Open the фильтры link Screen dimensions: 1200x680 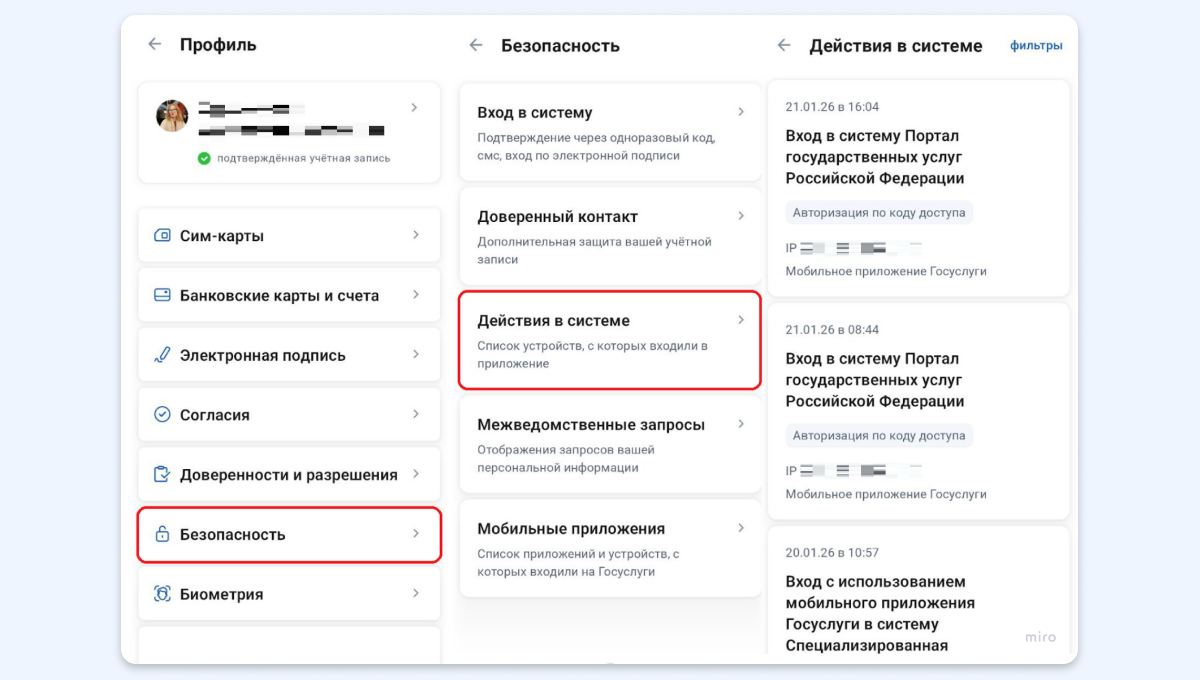(1036, 46)
